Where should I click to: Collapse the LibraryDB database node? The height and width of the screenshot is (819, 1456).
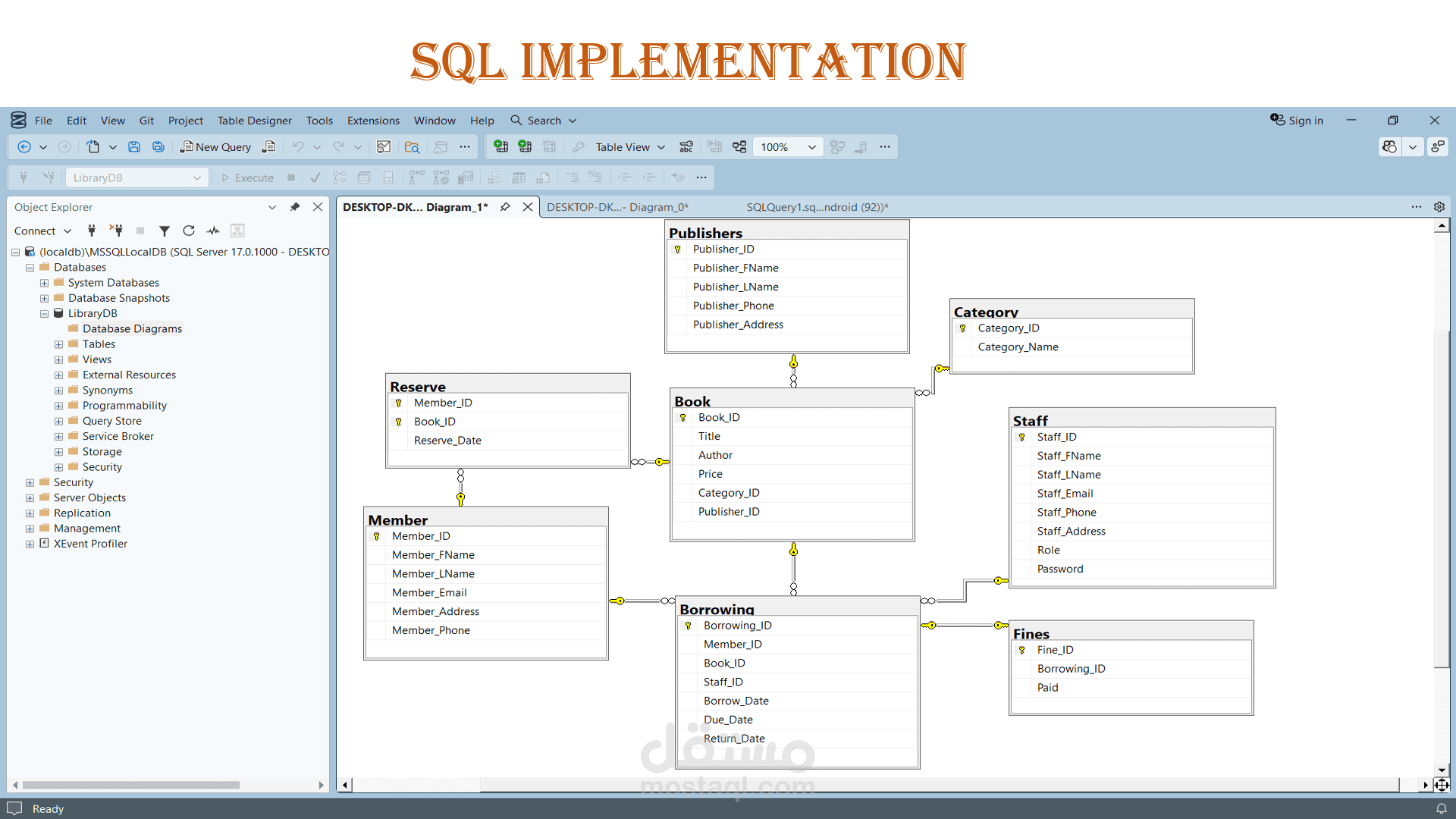click(x=44, y=313)
